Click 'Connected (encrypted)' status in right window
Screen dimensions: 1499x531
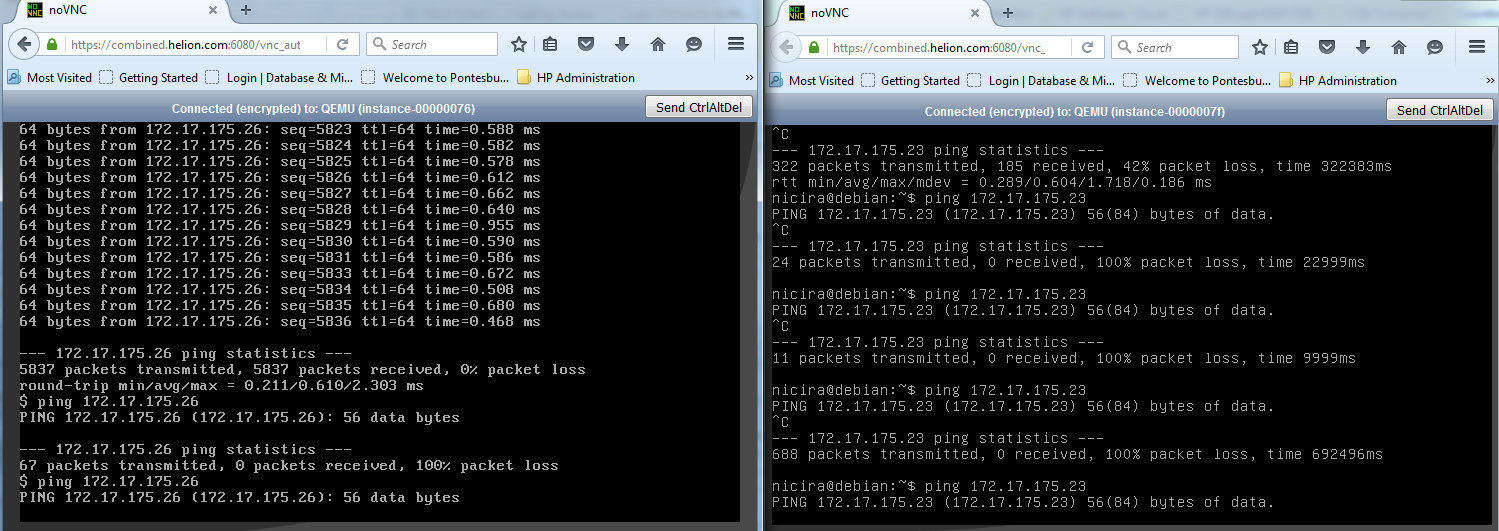(x=1075, y=111)
